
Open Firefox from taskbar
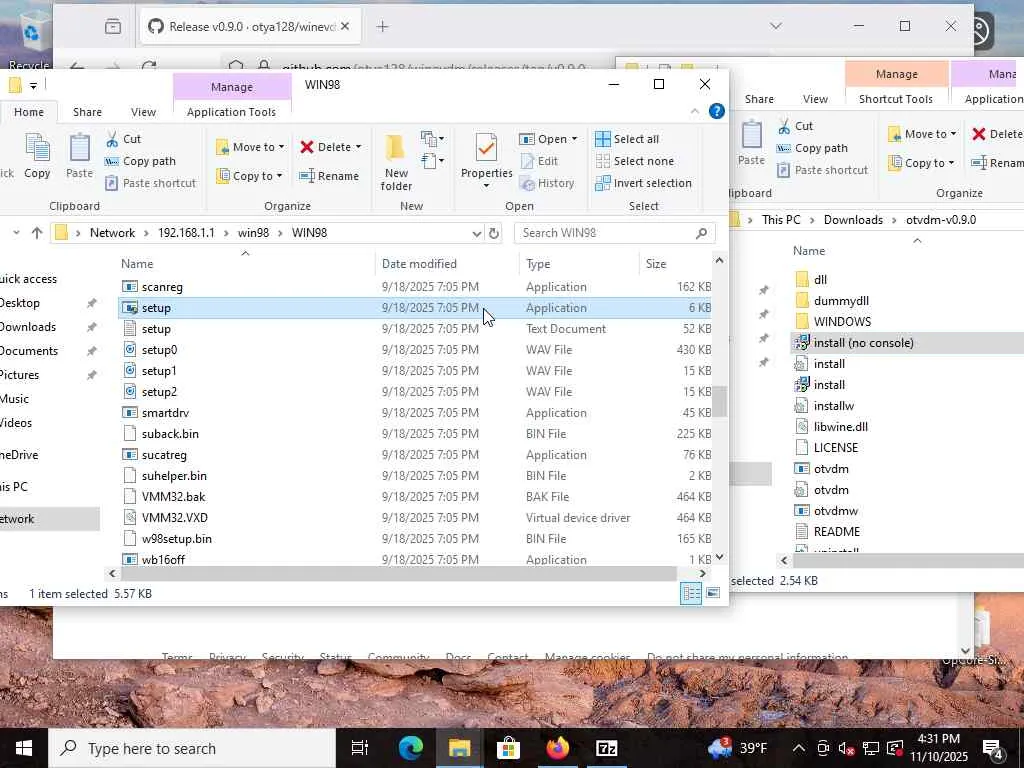pos(557,748)
